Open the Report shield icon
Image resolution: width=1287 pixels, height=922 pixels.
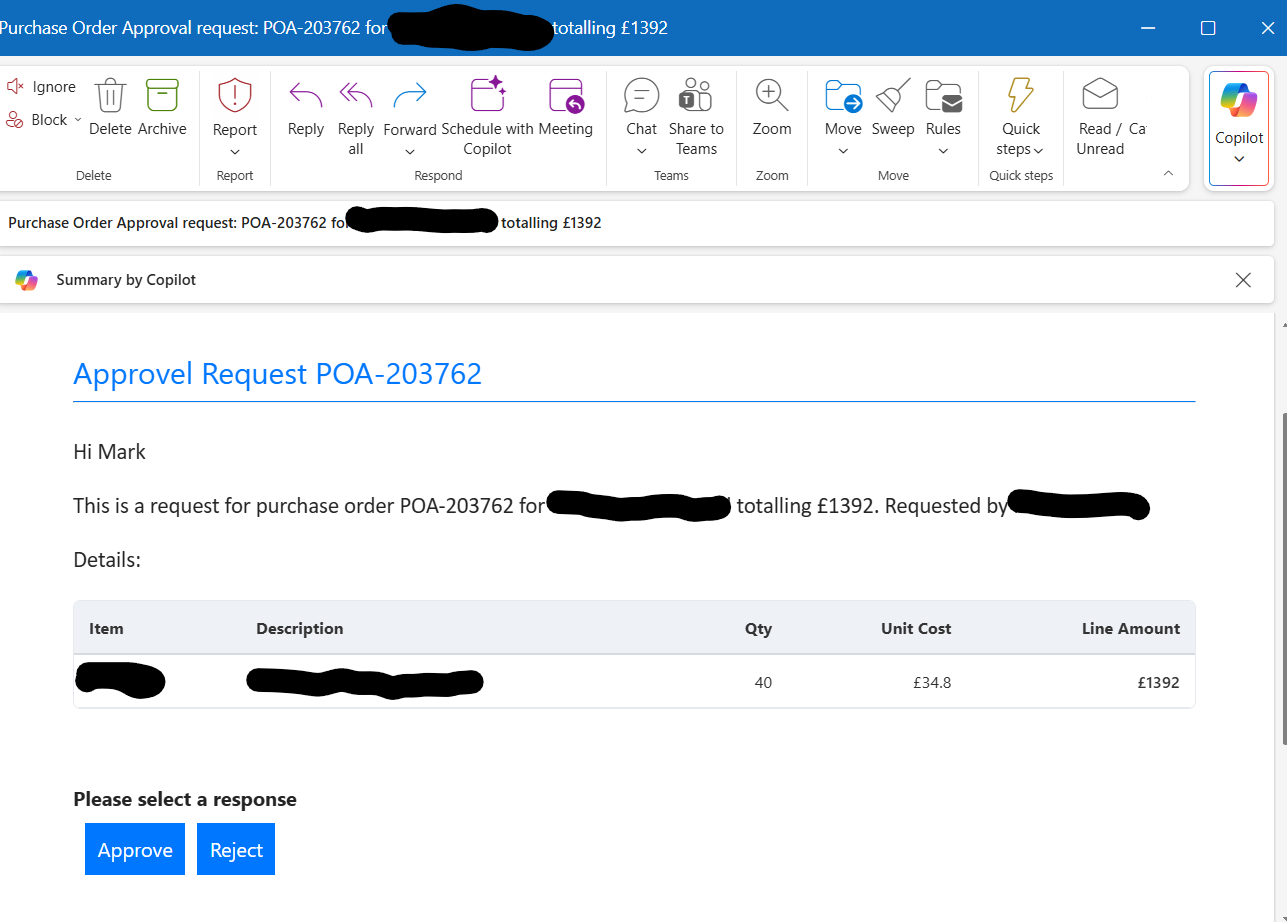pyautogui.click(x=235, y=96)
